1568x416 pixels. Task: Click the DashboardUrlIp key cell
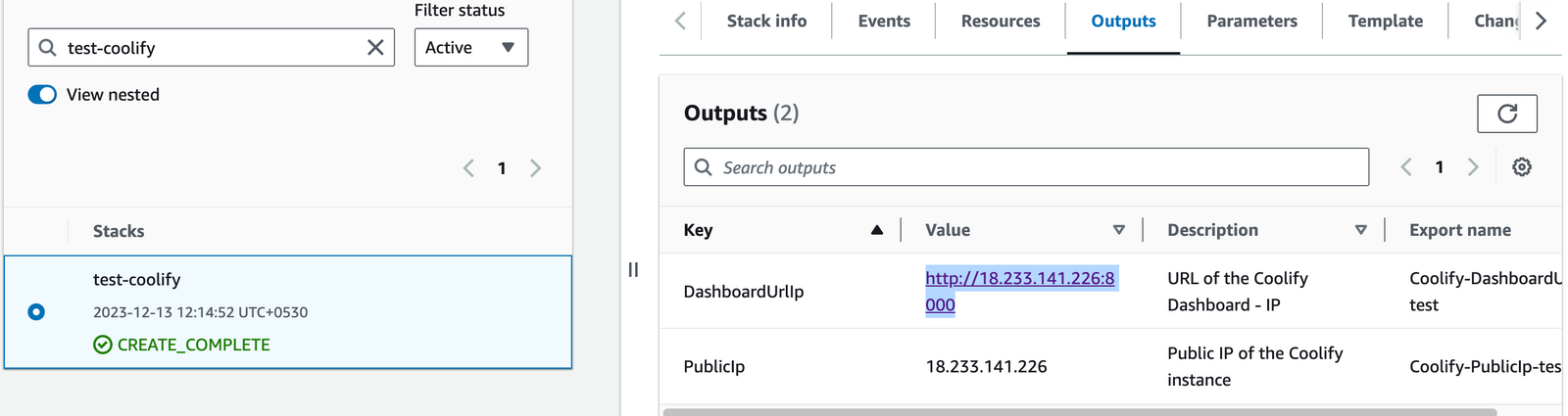[744, 292]
